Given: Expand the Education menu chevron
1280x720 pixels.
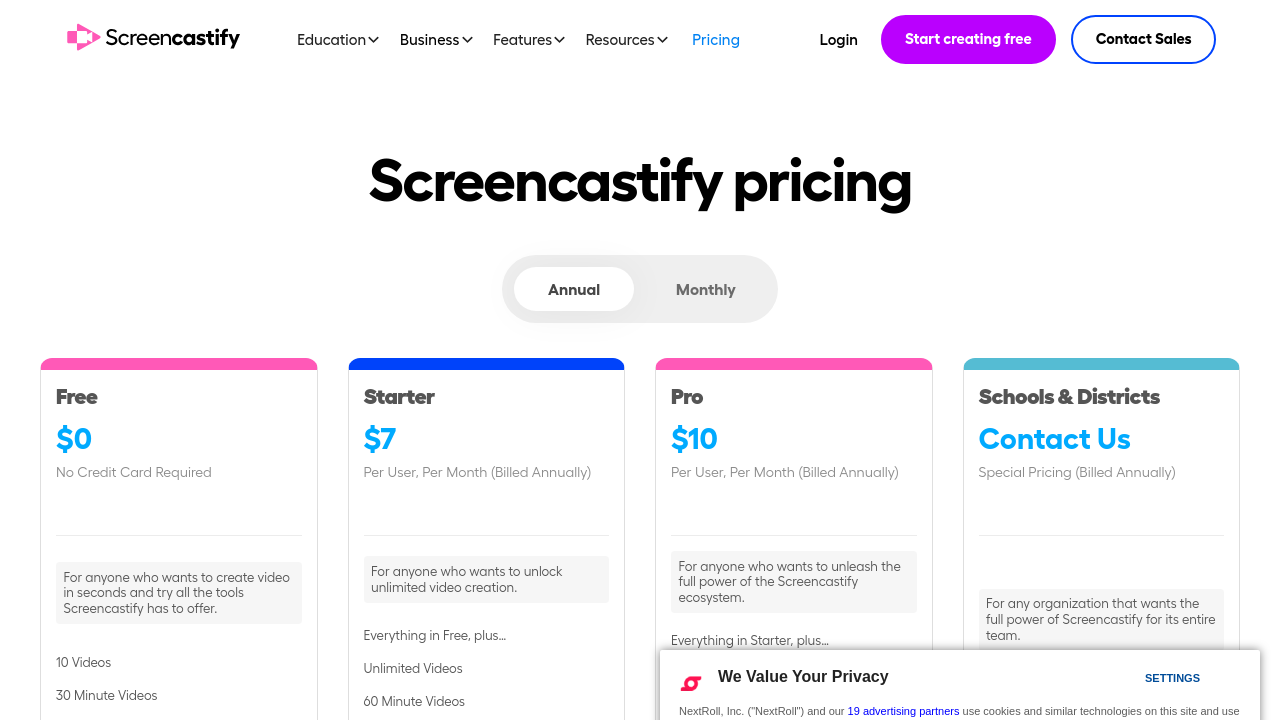Looking at the screenshot, I should [x=374, y=40].
